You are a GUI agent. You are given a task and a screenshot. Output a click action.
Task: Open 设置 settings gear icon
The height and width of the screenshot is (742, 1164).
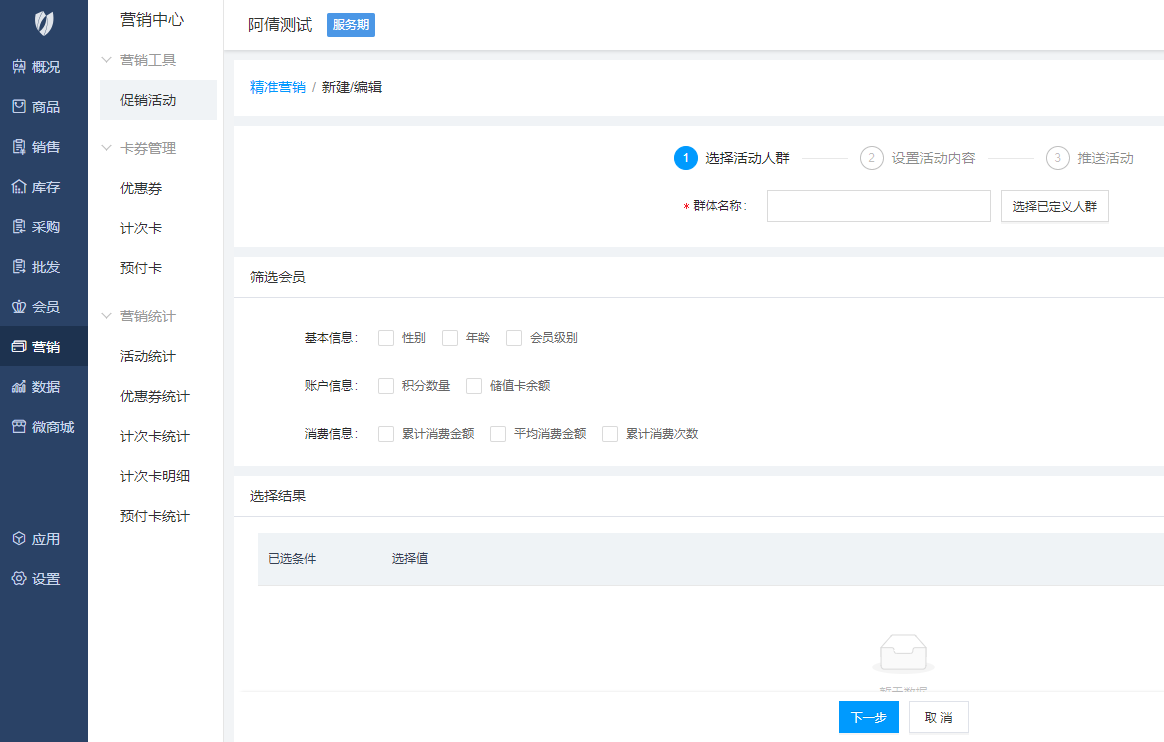19,579
